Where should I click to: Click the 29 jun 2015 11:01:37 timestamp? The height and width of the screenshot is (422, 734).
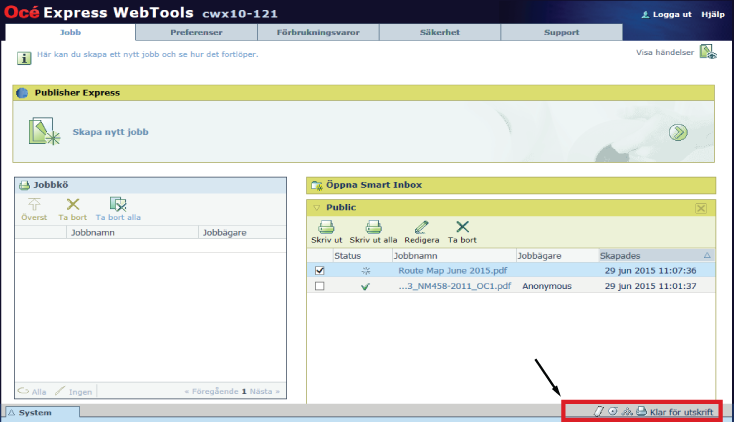click(650, 286)
